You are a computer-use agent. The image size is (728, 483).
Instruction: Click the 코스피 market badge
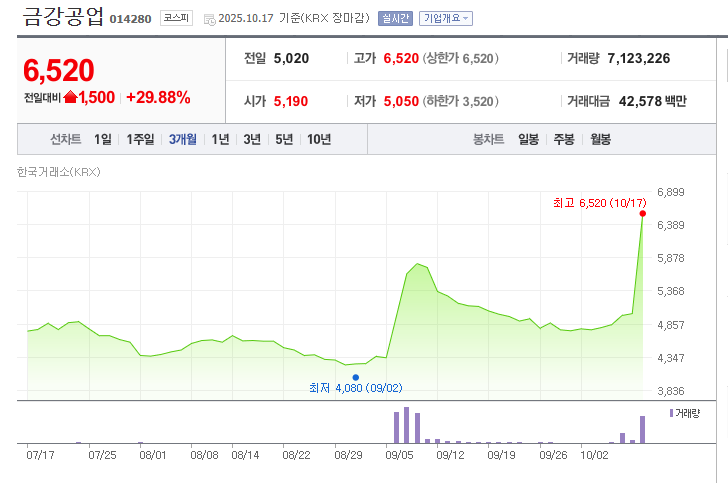point(176,18)
